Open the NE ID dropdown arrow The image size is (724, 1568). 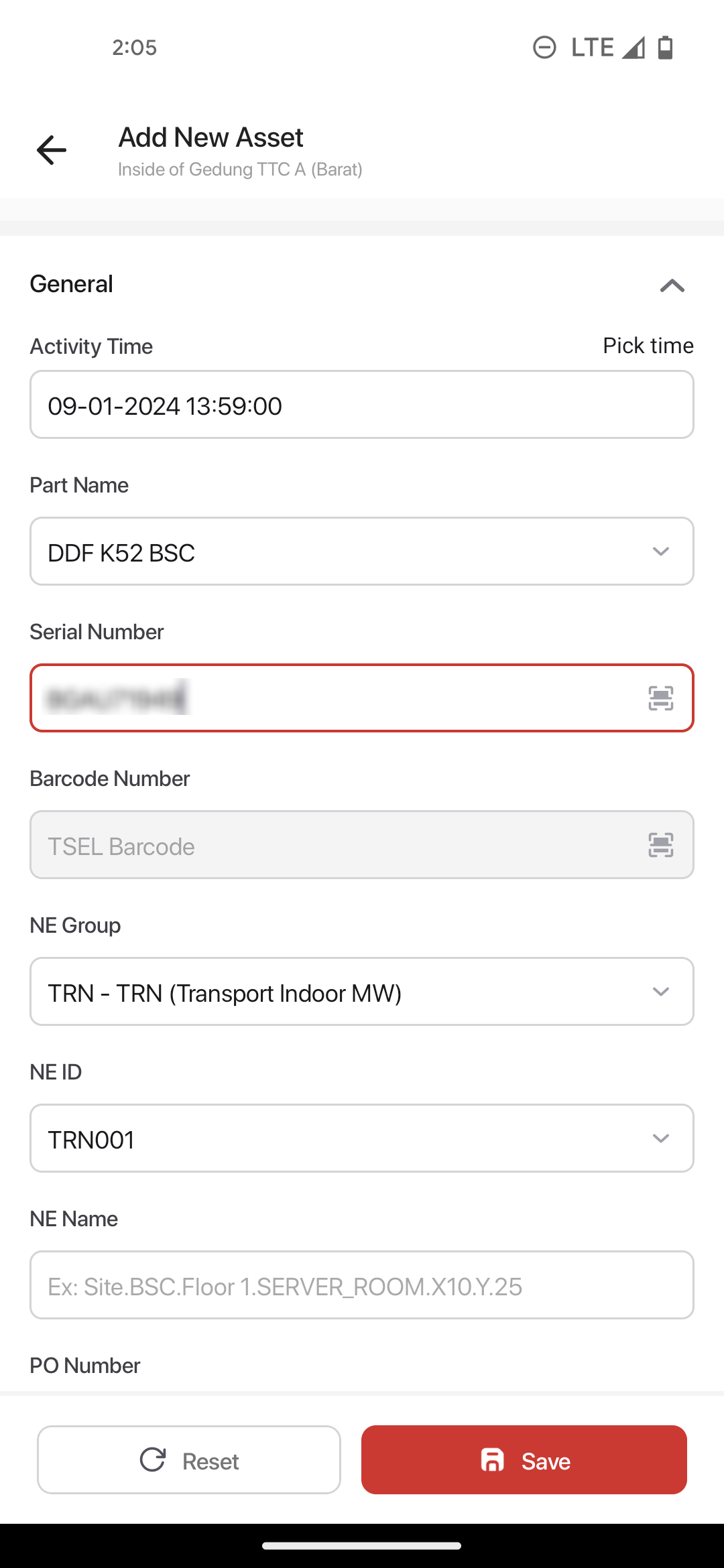tap(660, 1138)
